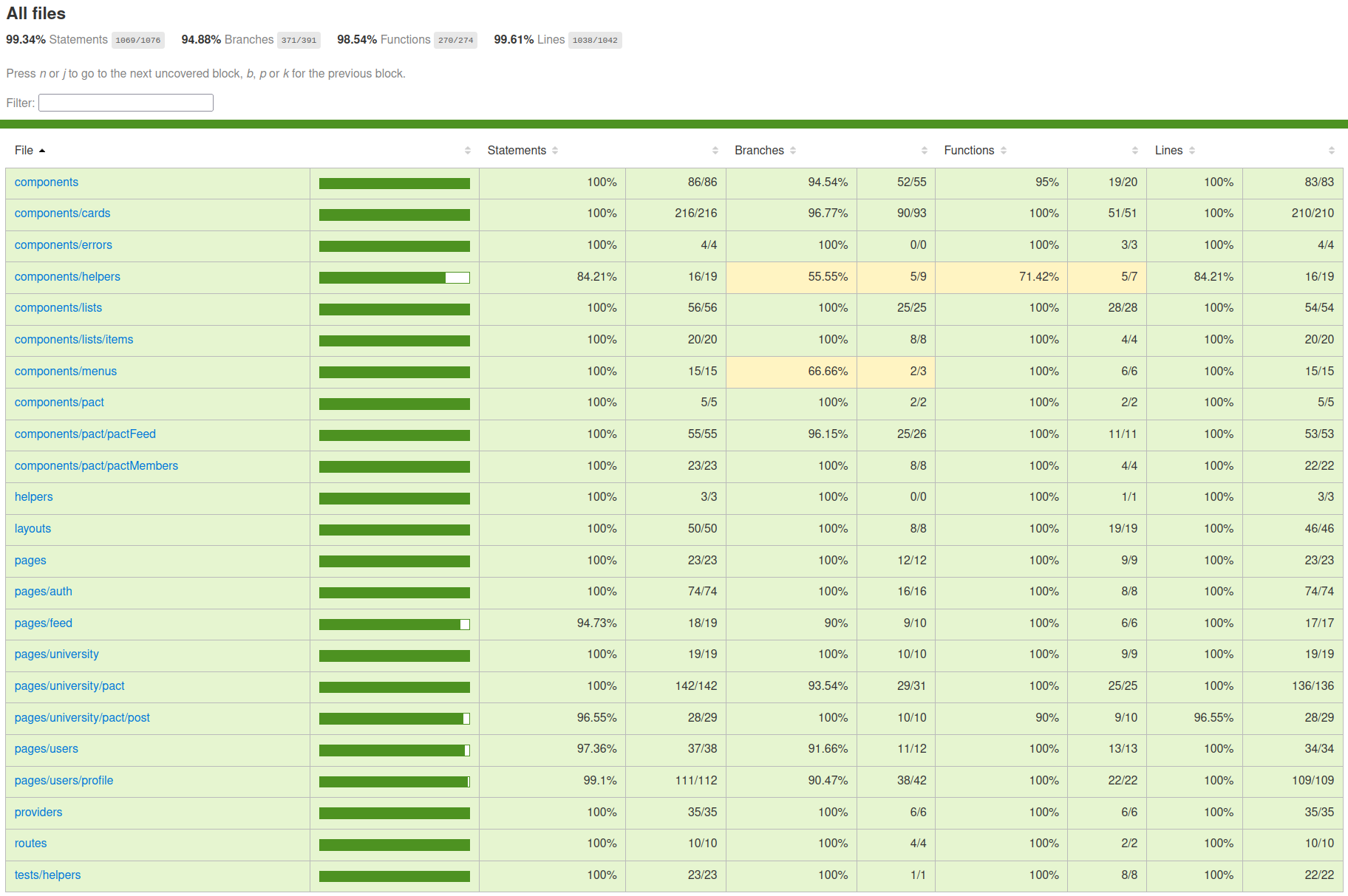Open the pages/auth link
Viewport: 1348px width, 896px height.
pos(44,592)
